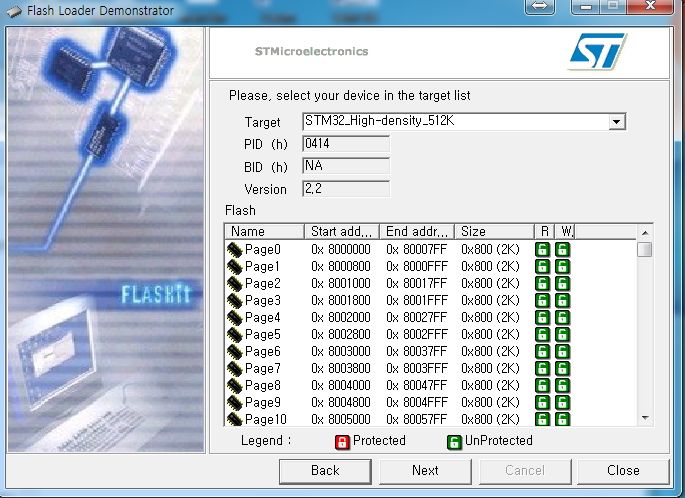This screenshot has width=685, height=498.
Task: Click start address 0x 8000800
Action: [x=341, y=266]
